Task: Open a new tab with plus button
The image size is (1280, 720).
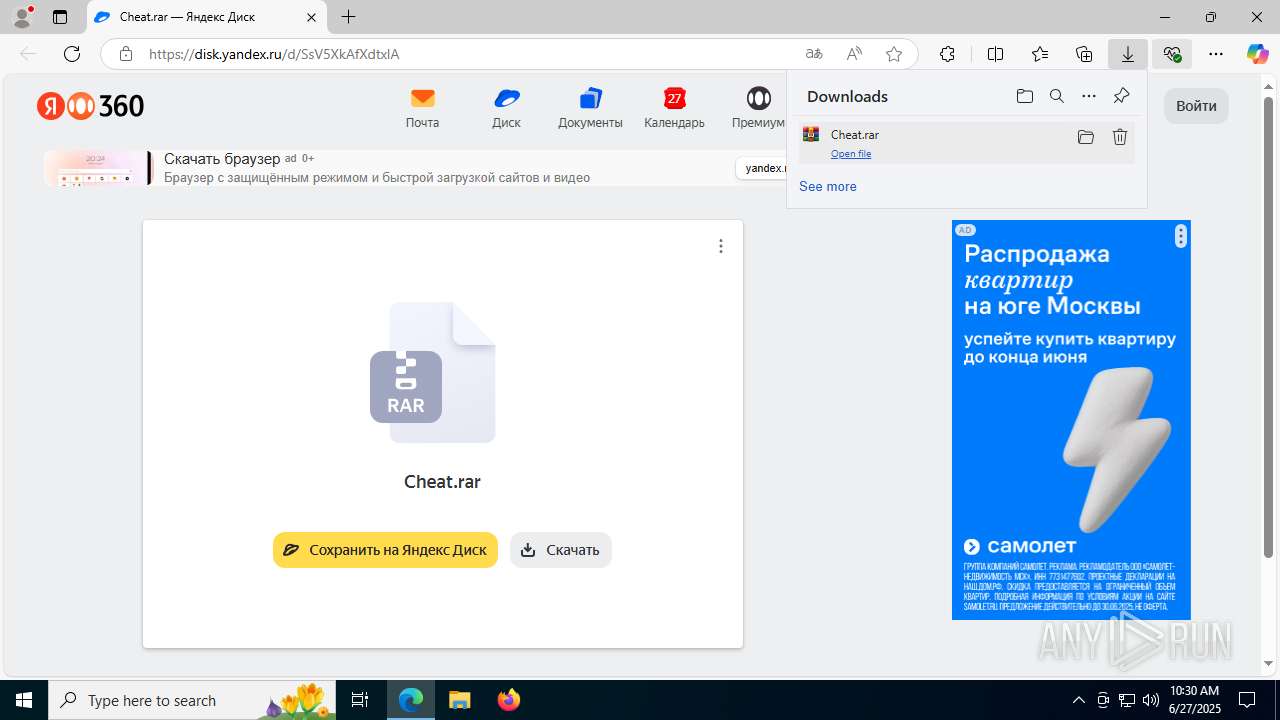Action: pyautogui.click(x=348, y=17)
